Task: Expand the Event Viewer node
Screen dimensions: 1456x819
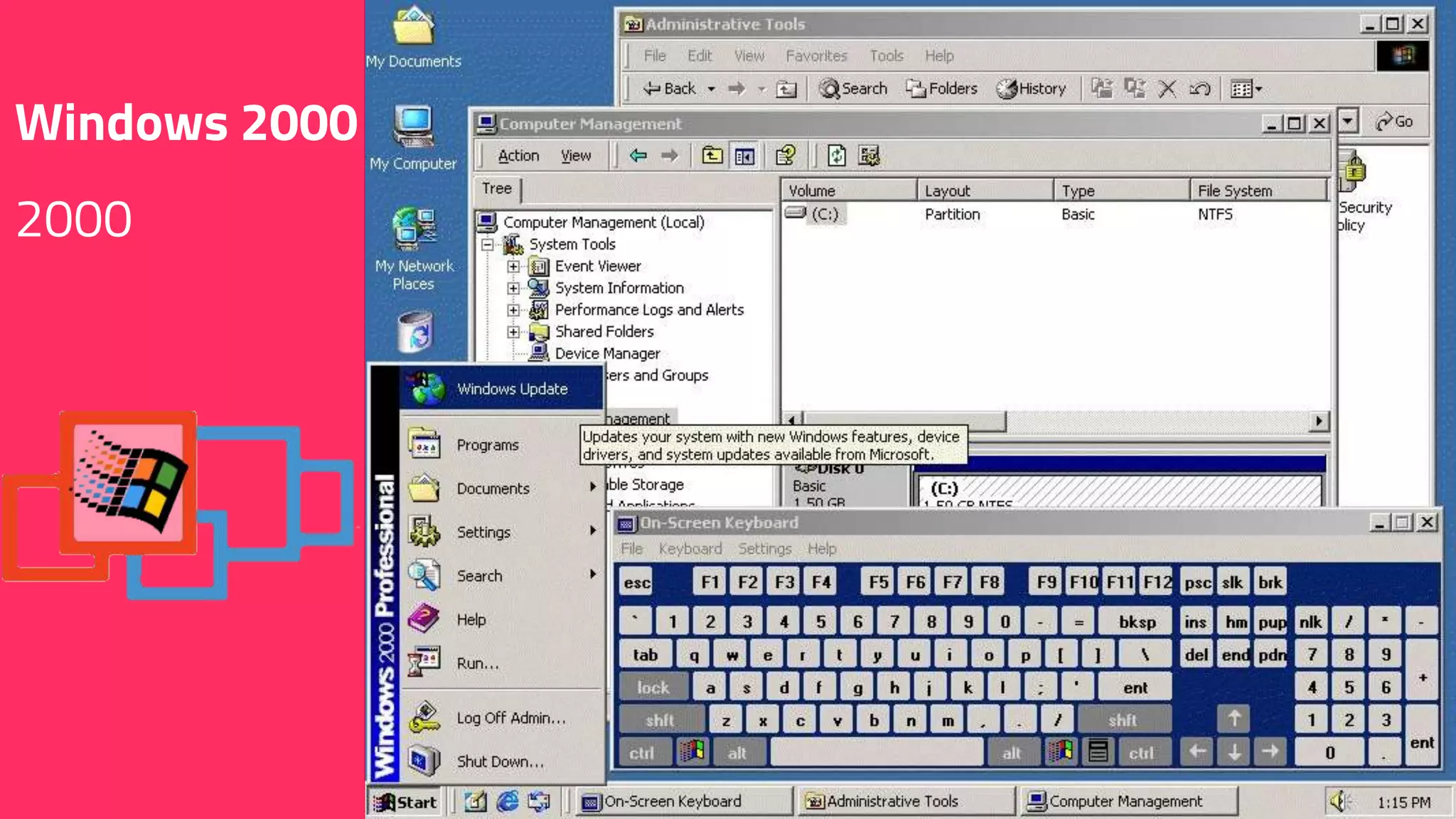Action: [x=513, y=267]
